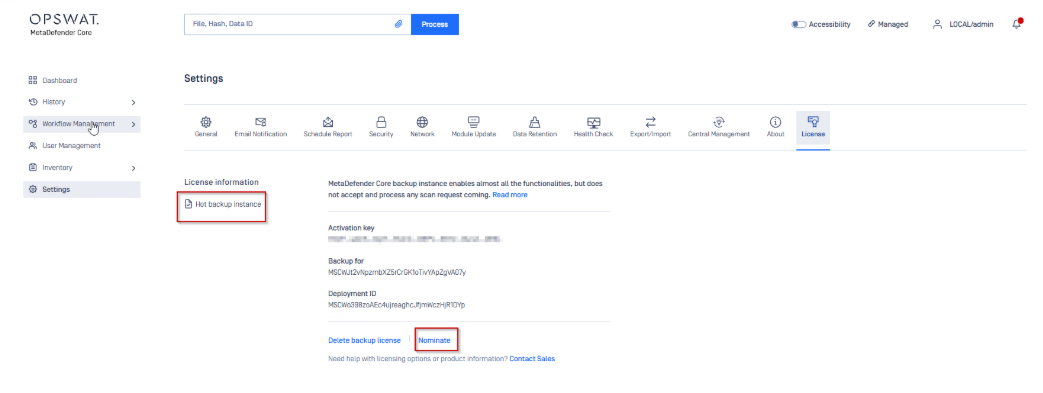The width and height of the screenshot is (1043, 393).
Task: Click the General gear tab icon
Action: (x=206, y=122)
